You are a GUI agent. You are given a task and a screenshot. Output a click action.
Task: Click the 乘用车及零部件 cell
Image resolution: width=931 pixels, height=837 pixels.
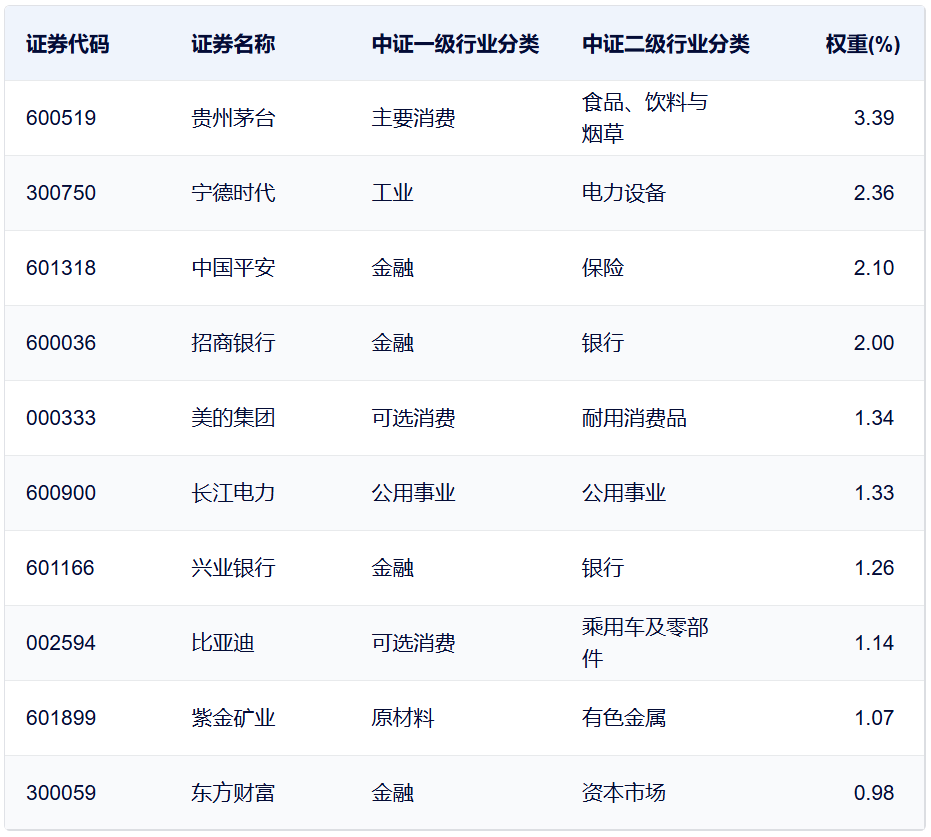click(645, 643)
